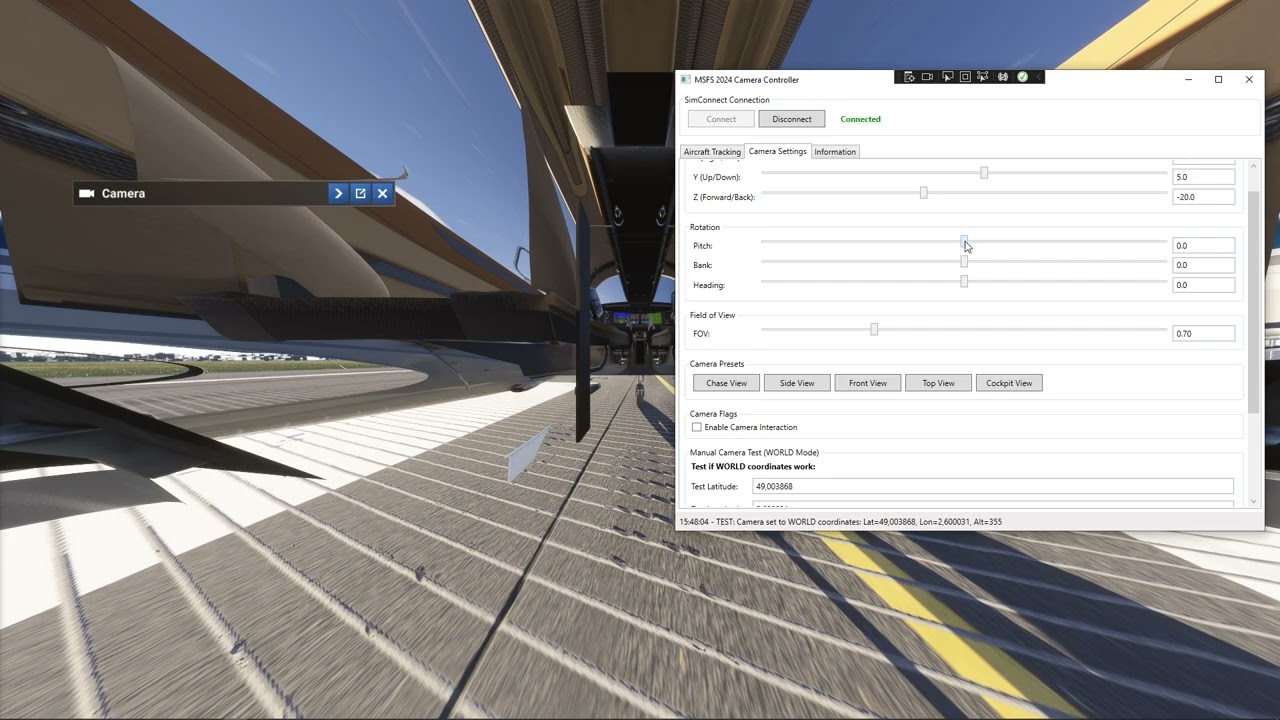Image resolution: width=1280 pixels, height=720 pixels.
Task: Focus the Z value field showing -20.0
Action: coord(1203,197)
